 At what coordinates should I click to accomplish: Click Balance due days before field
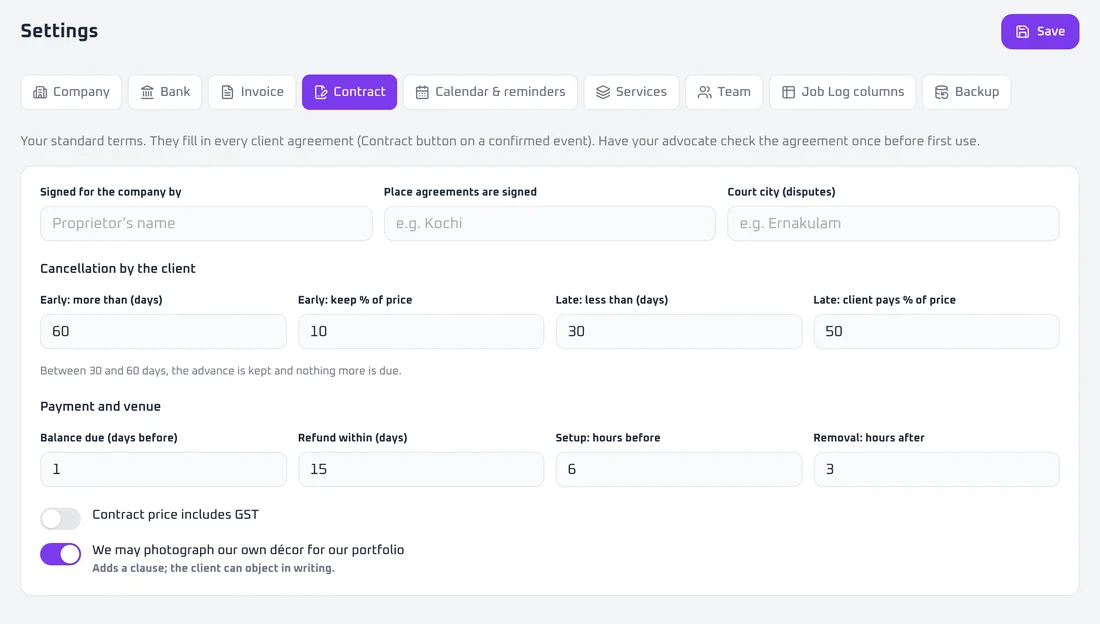(163, 469)
